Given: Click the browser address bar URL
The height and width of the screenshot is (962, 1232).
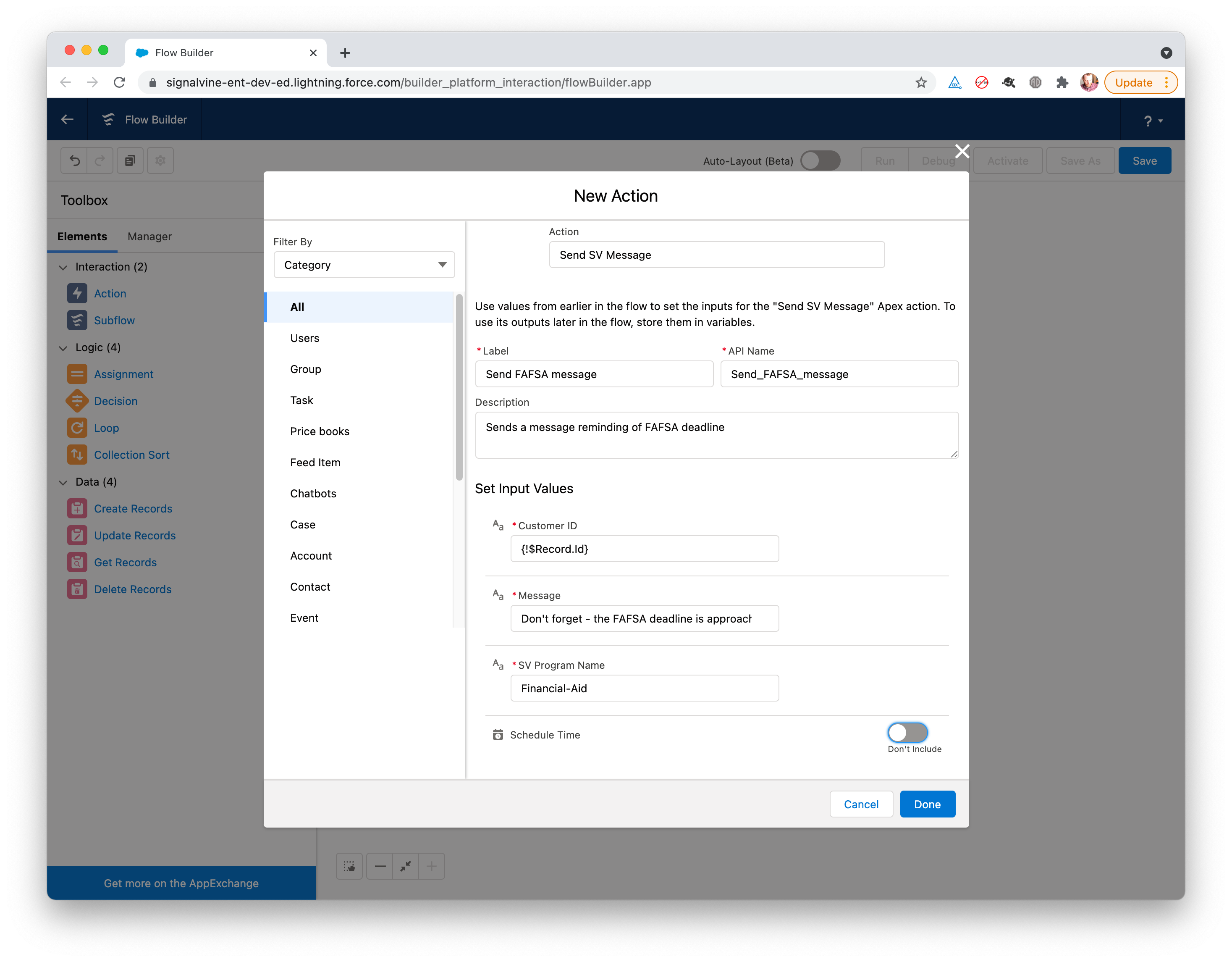Looking at the screenshot, I should tap(408, 82).
